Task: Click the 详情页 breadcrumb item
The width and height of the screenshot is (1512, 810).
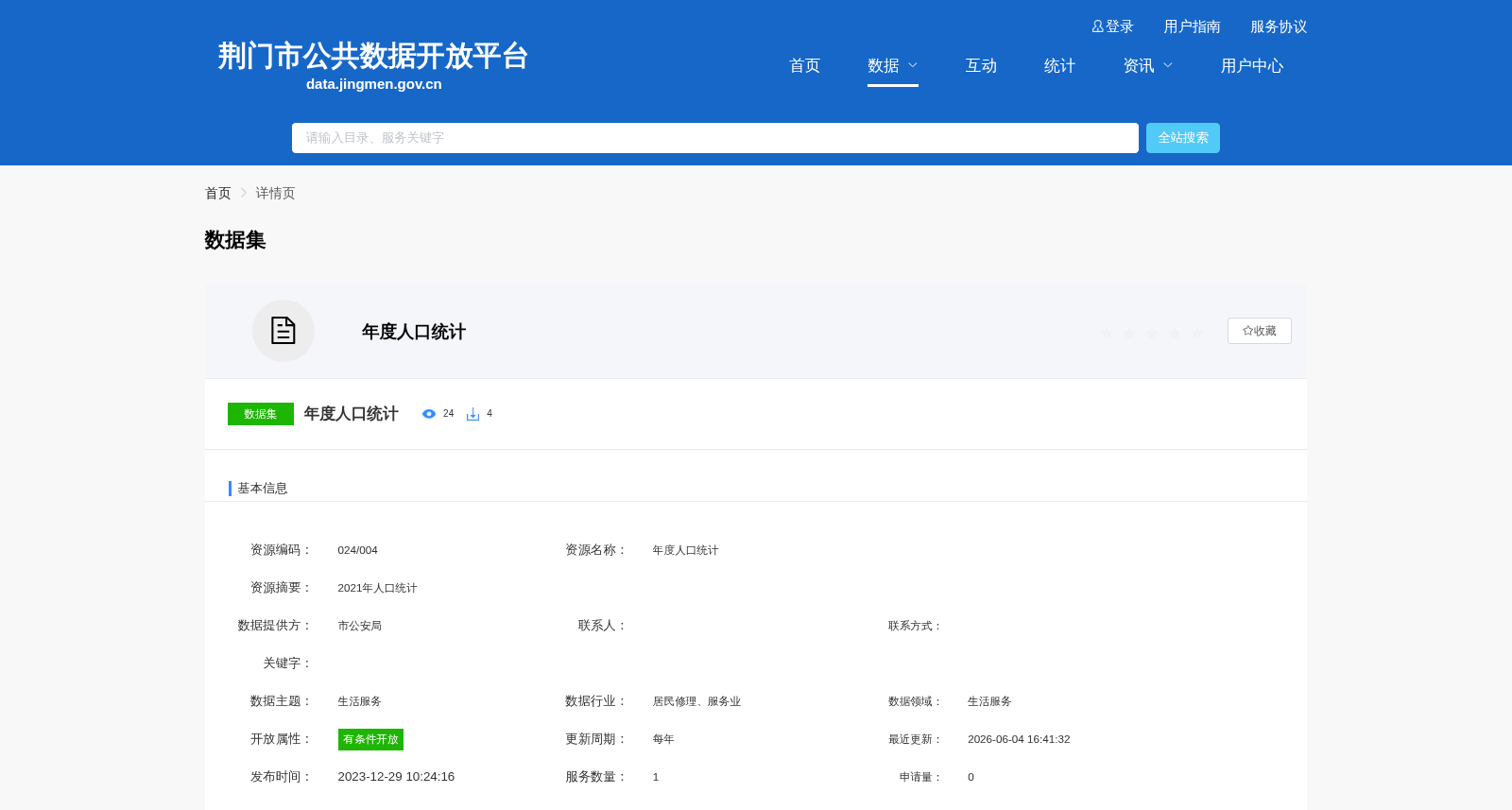Action: [275, 193]
